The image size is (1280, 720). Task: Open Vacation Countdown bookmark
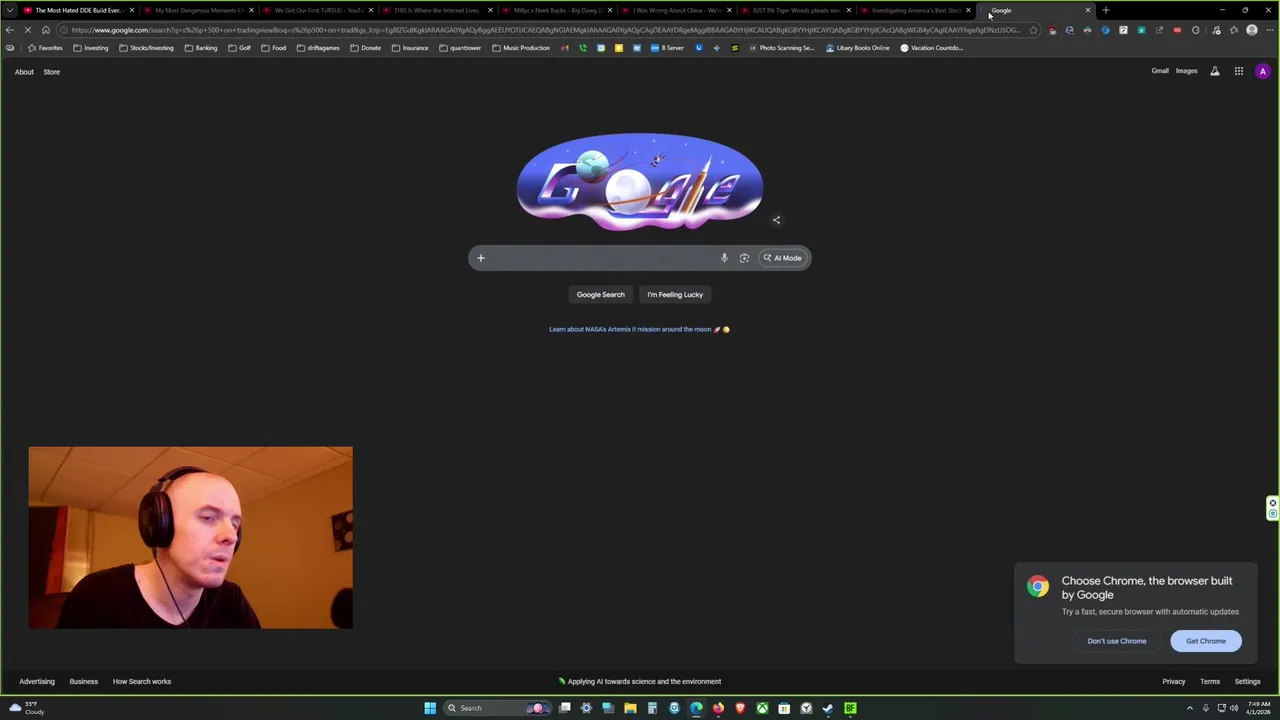[x=932, y=48]
